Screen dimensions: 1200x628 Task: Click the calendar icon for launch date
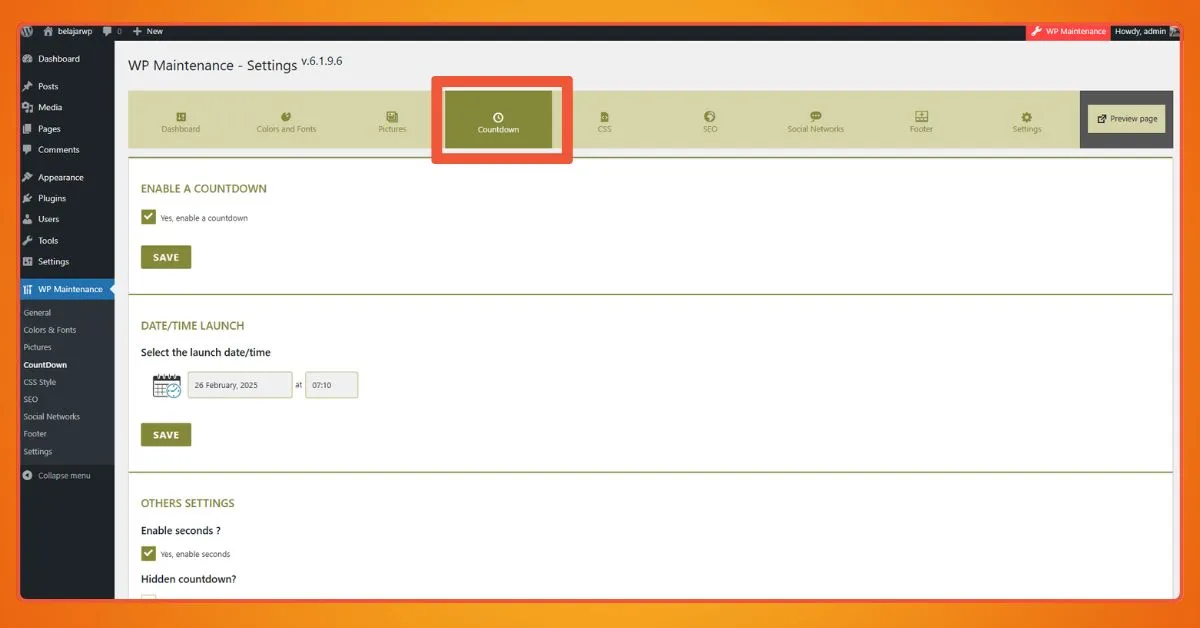(166, 386)
